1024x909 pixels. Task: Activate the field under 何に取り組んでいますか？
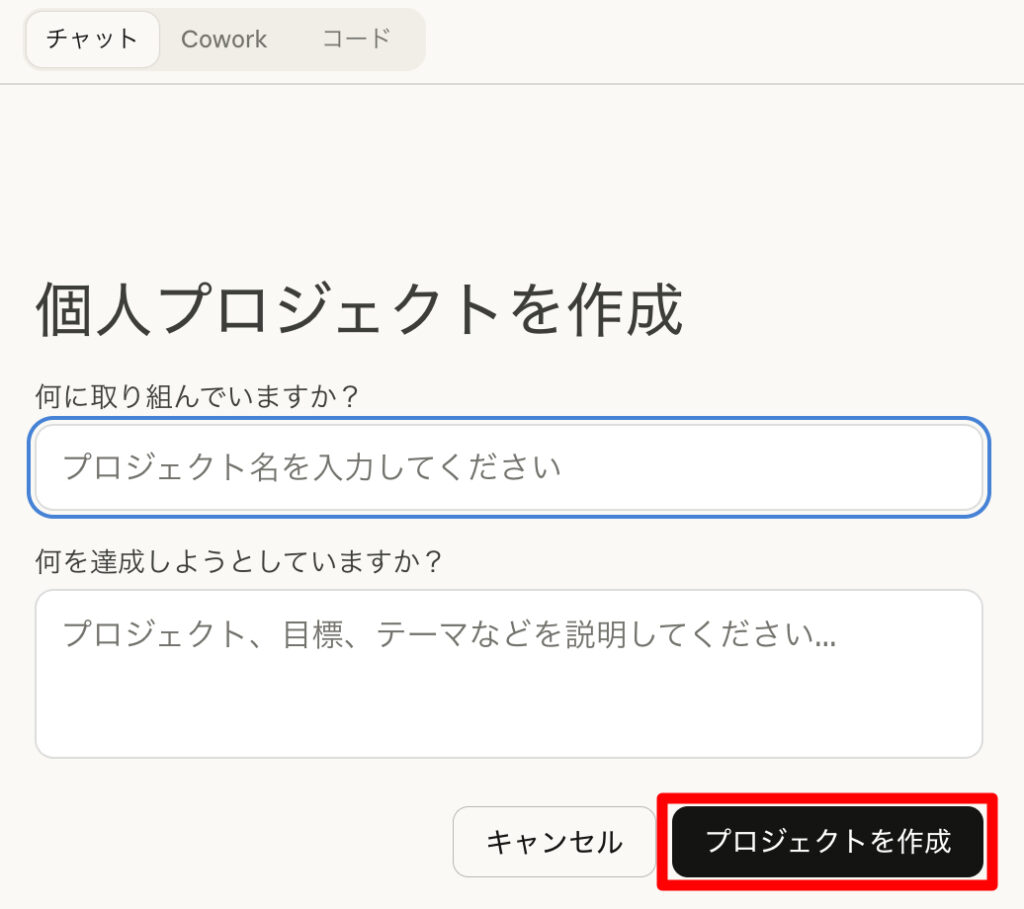(510, 467)
